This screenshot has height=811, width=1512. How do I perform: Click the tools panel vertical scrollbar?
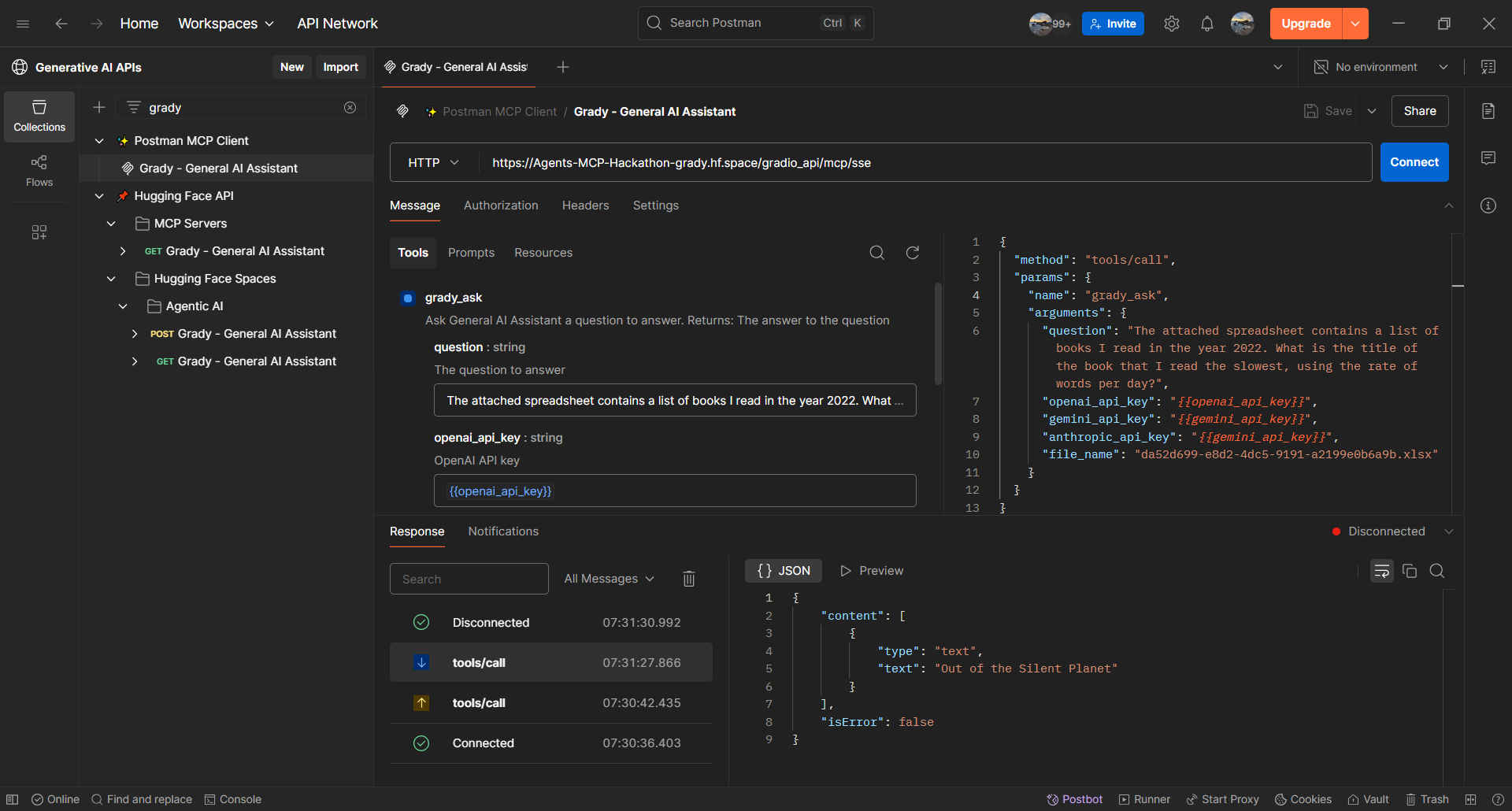pyautogui.click(x=938, y=335)
